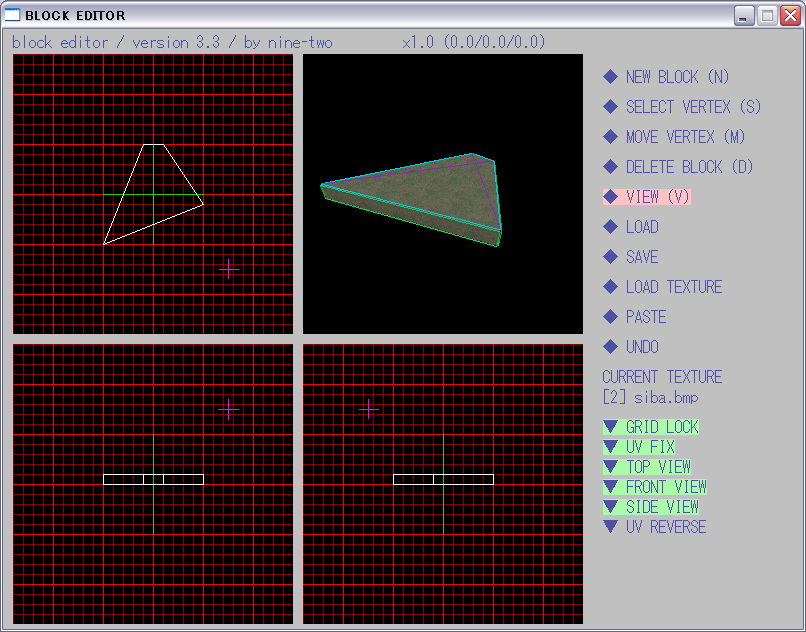This screenshot has width=806, height=632.
Task: Toggle SIDE VIEW triangle marker
Action: [610, 507]
